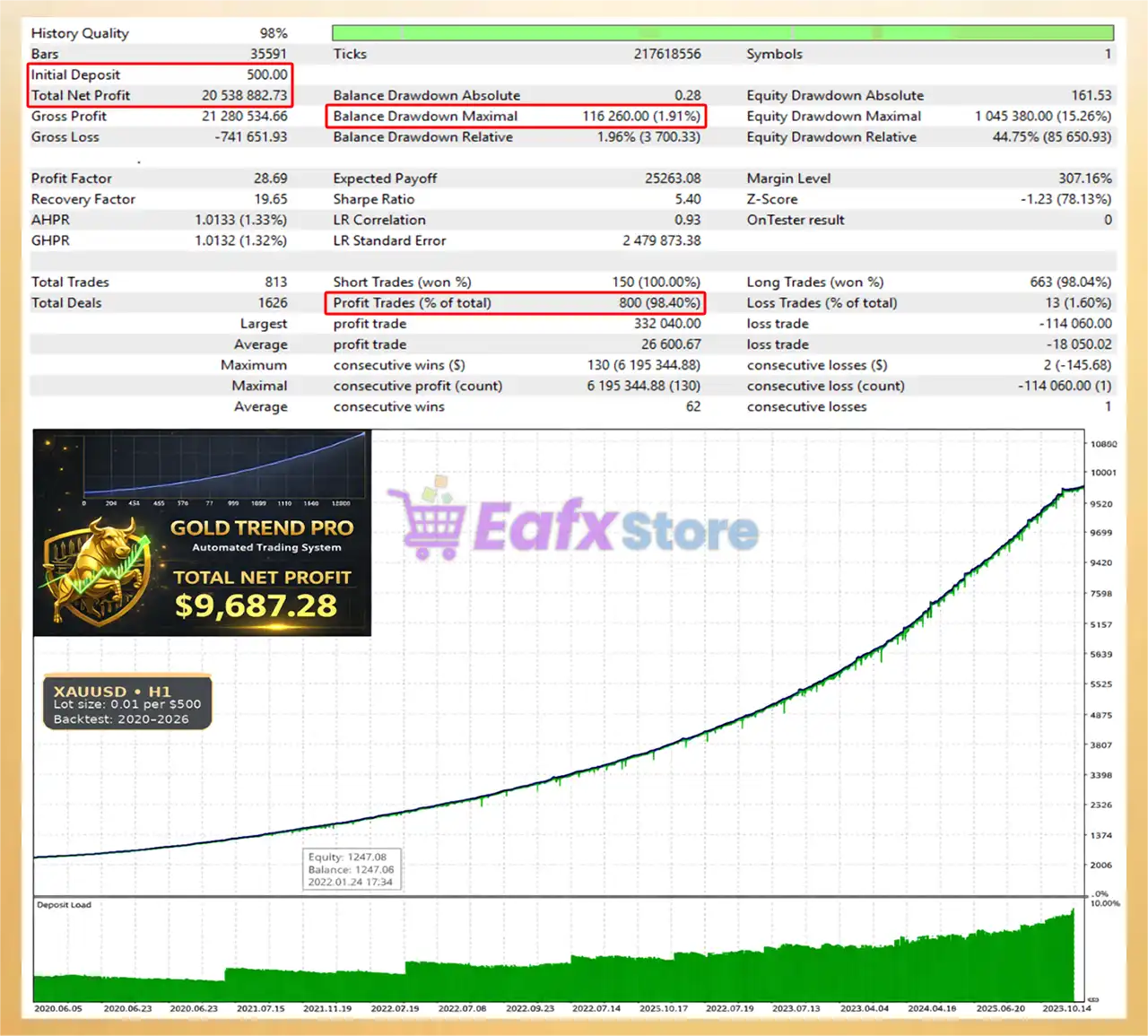
Task: Select the Total Net Profit label
Action: click(x=81, y=96)
